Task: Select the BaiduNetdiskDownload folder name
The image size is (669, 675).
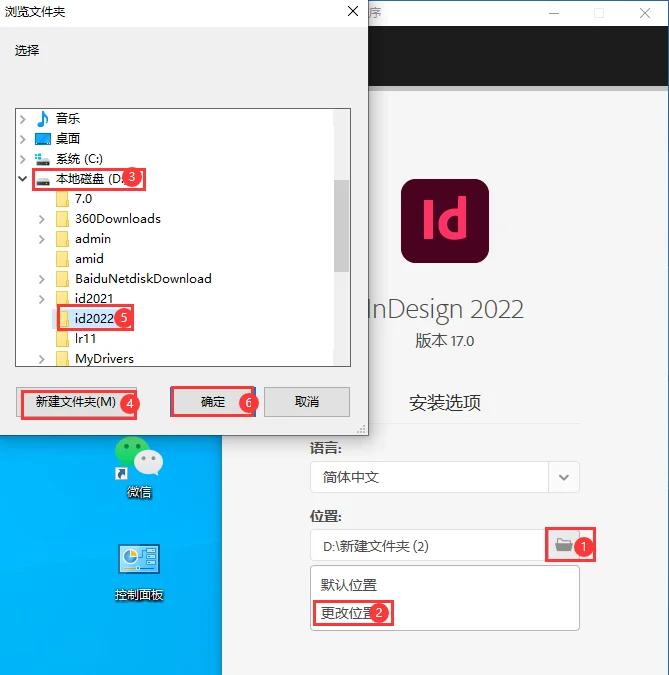Action: pyautogui.click(x=143, y=279)
